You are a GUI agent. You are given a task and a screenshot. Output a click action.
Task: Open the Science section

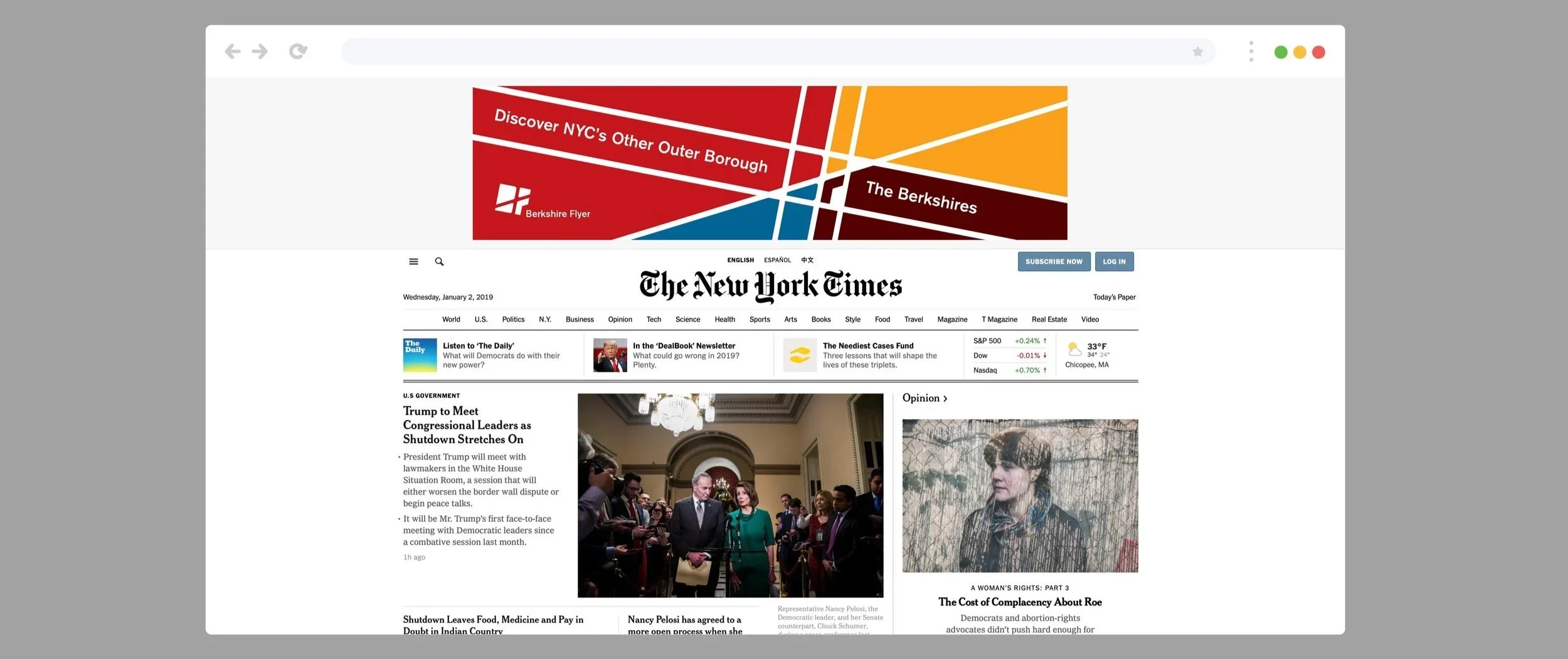tap(687, 319)
